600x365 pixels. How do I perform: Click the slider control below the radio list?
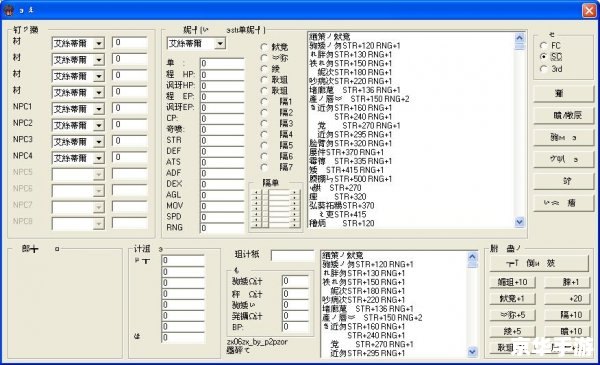pos(276,209)
